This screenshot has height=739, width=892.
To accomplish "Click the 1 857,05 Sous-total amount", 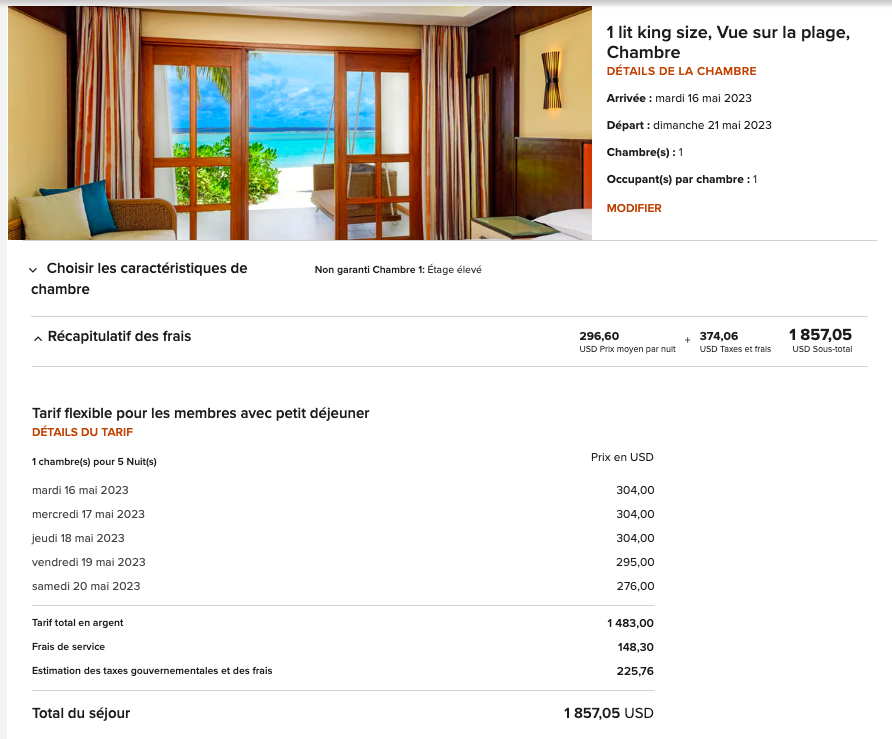I will [820, 335].
